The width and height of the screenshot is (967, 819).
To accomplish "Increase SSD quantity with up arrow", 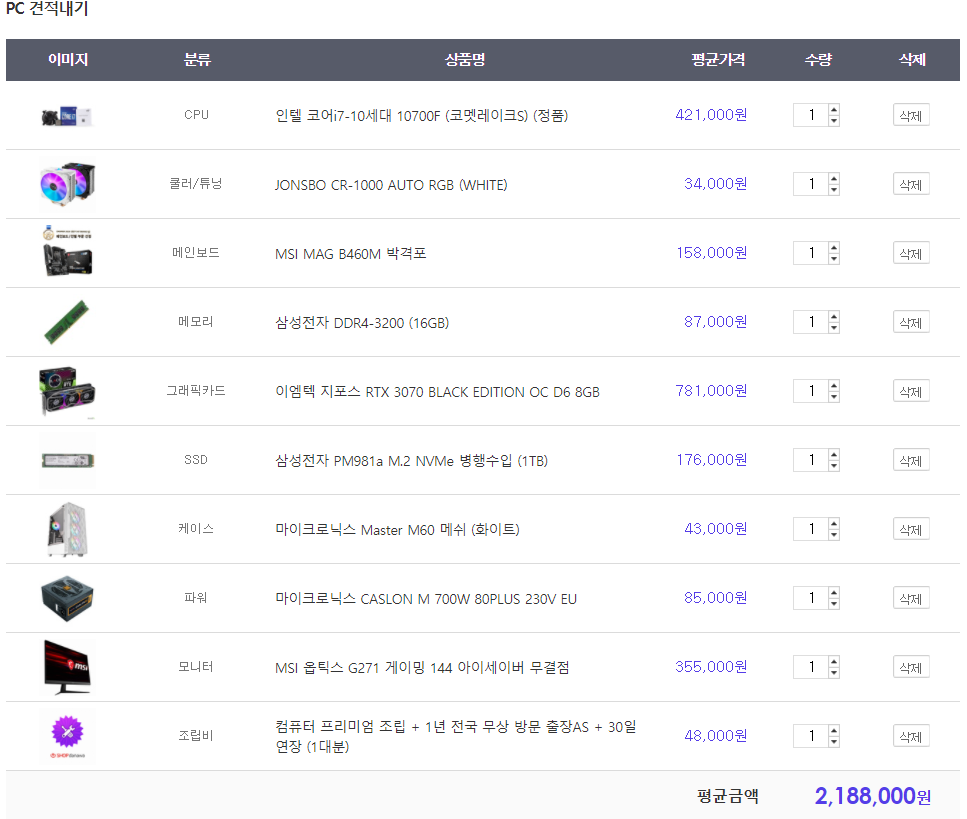I will click(834, 455).
